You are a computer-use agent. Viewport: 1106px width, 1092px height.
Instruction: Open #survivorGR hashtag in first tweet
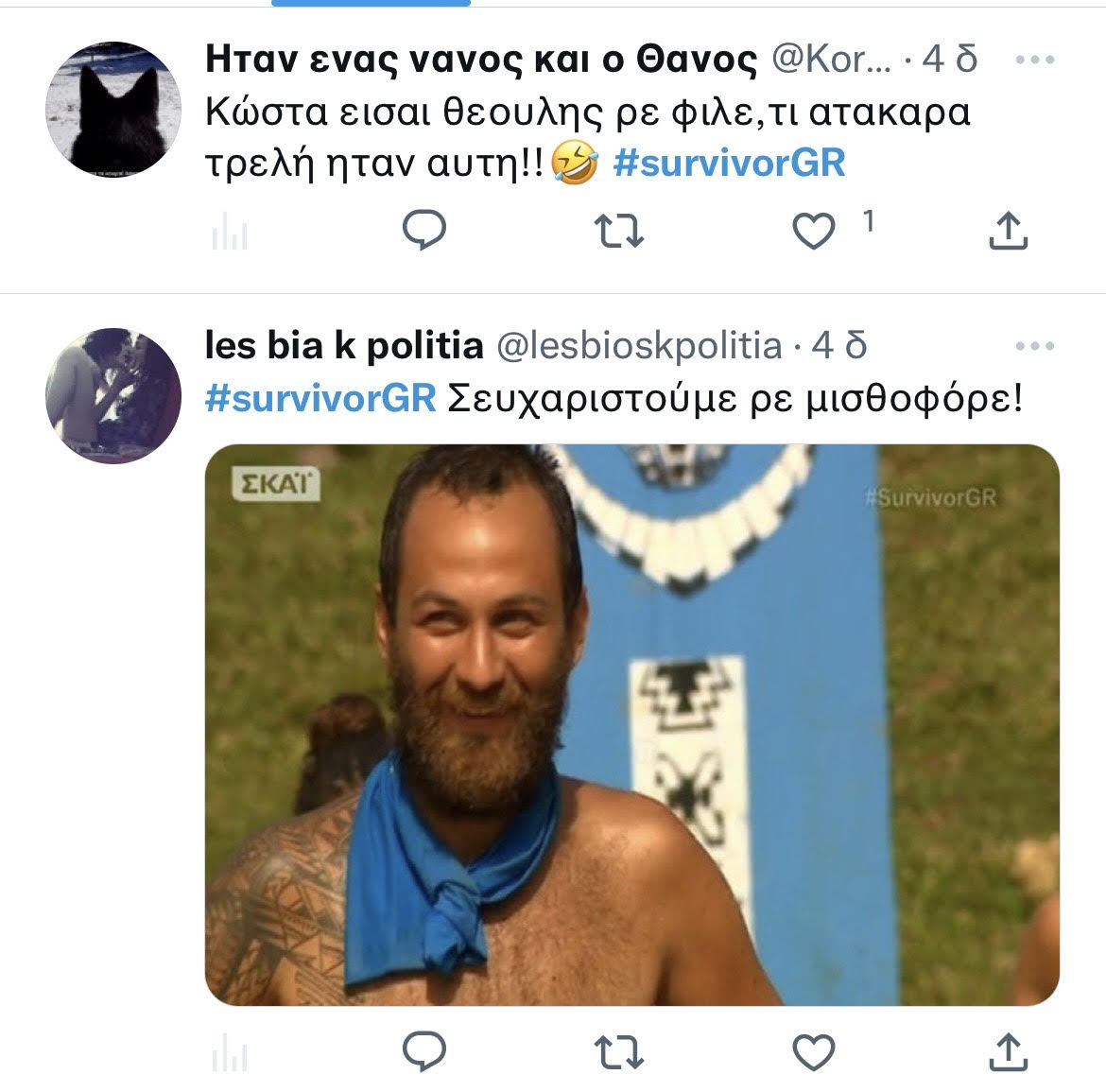coord(729,163)
